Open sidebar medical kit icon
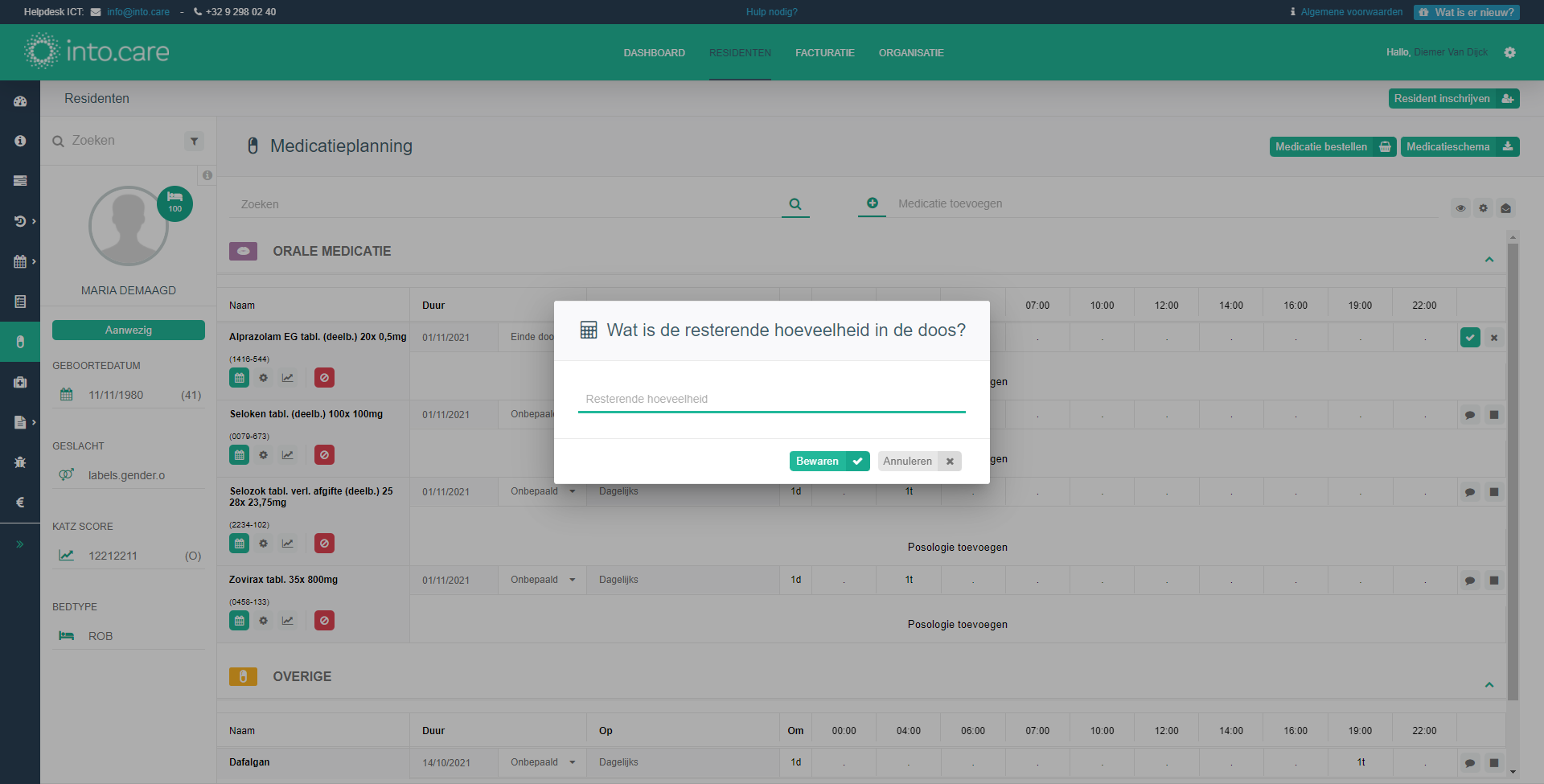Screen dimensions: 1544x784 click(x=20, y=382)
